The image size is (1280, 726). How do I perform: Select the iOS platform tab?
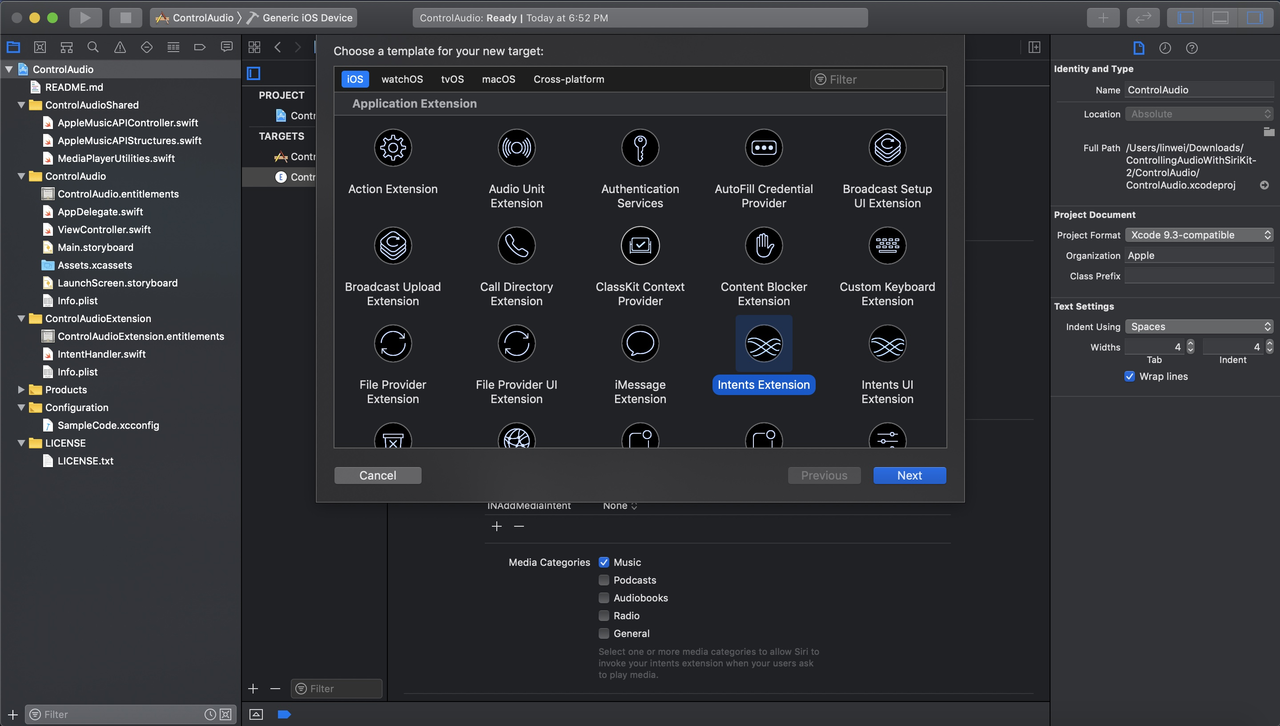pos(355,79)
